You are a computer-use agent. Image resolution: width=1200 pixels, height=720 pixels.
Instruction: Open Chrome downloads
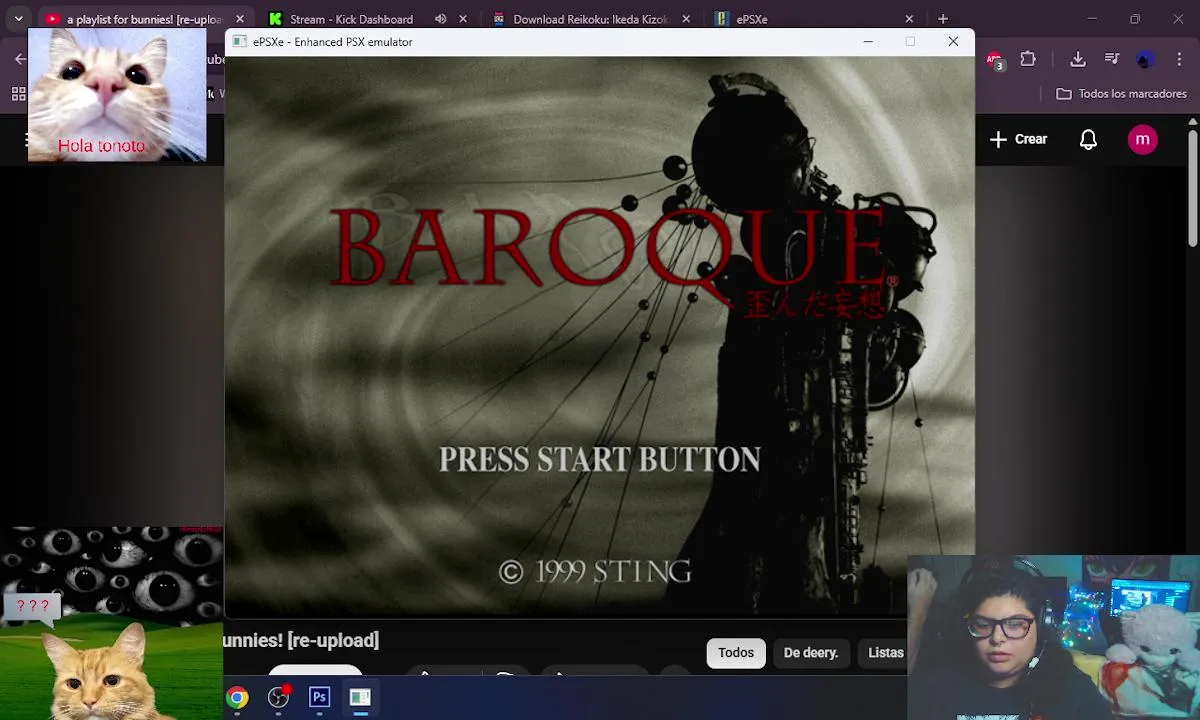click(x=1078, y=59)
